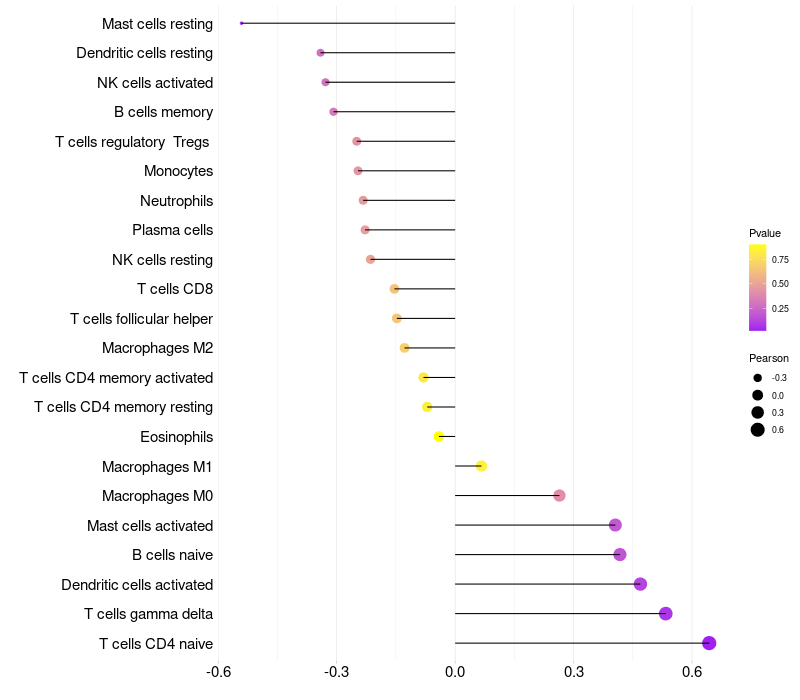This screenshot has height=700, width=800.
Task: Click the Pvalue color gradient bar
Action: coord(757,287)
